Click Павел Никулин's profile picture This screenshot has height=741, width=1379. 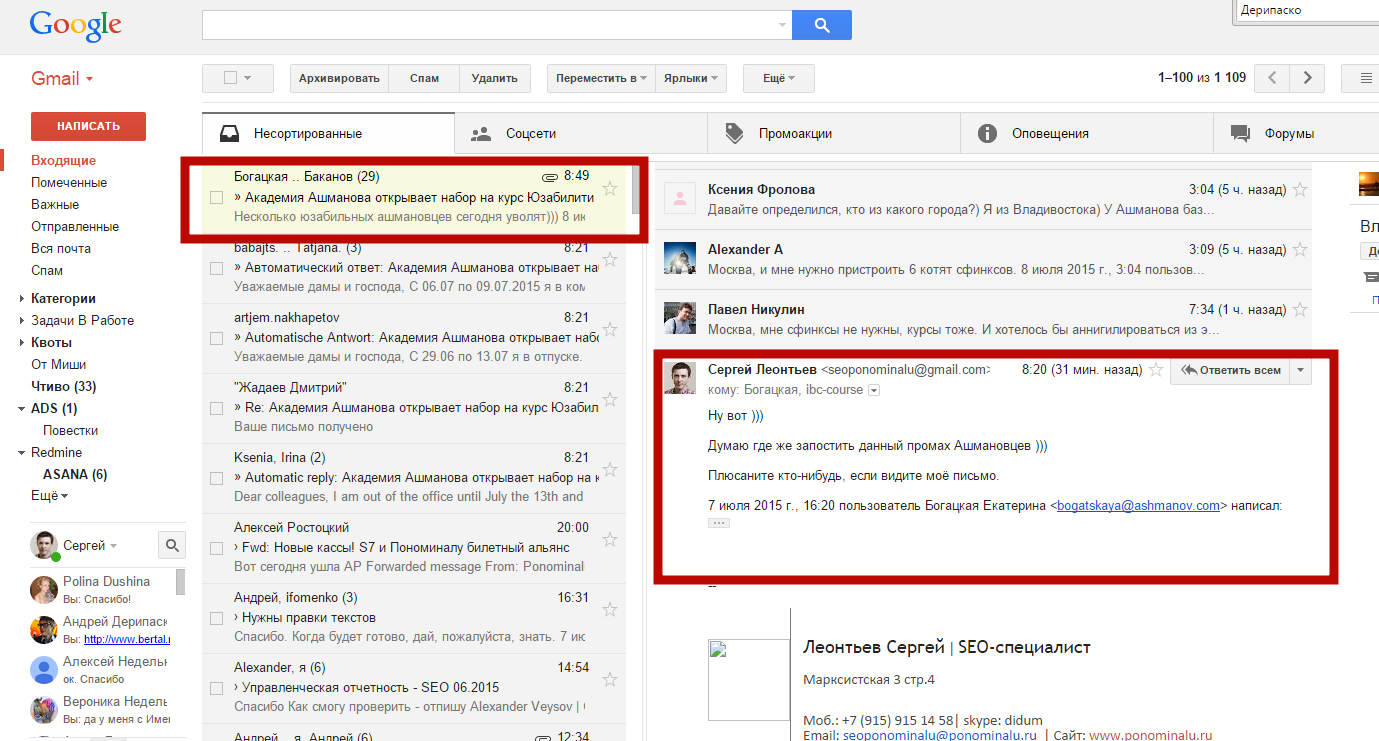point(680,318)
